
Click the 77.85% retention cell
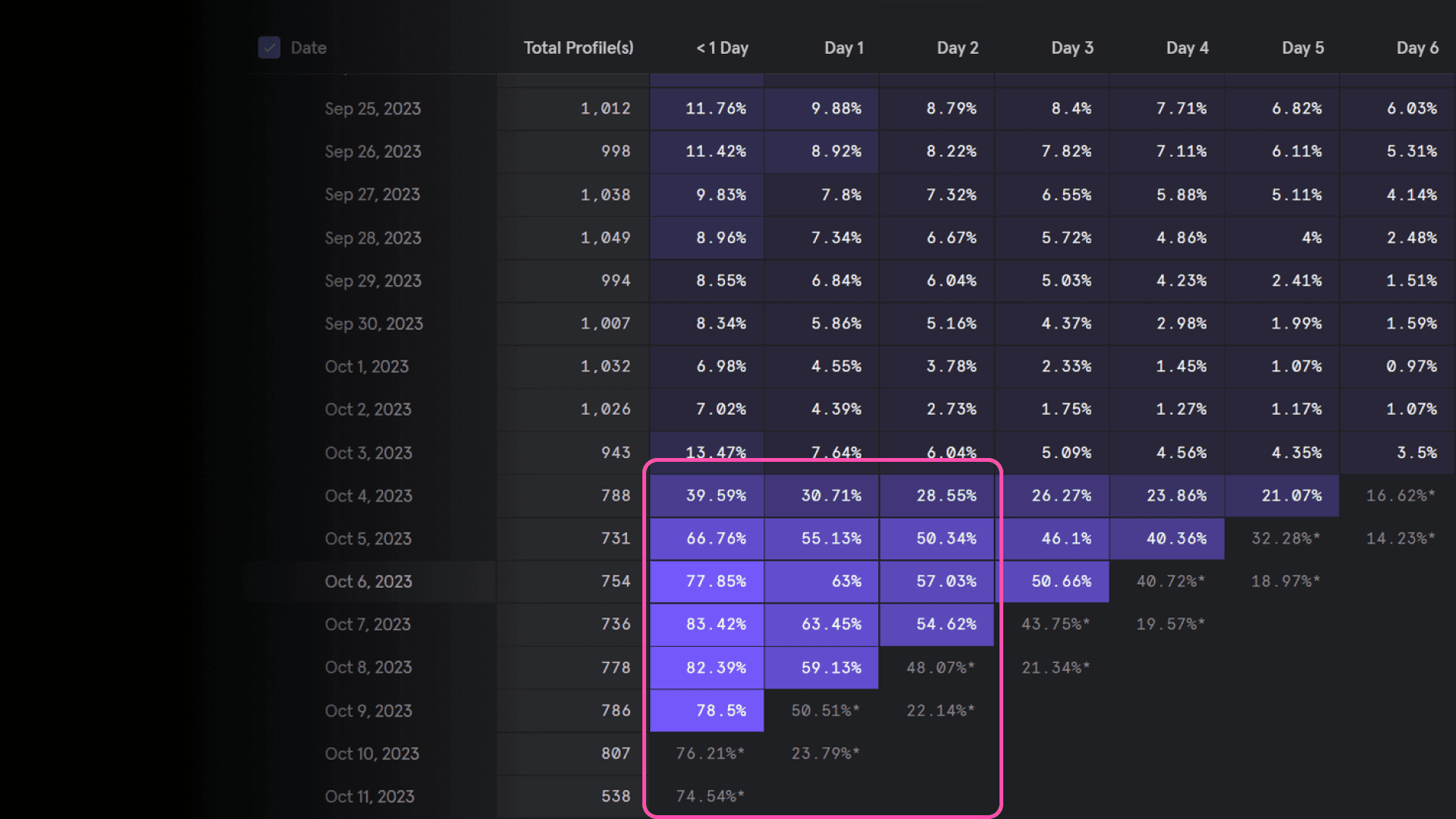coord(715,582)
